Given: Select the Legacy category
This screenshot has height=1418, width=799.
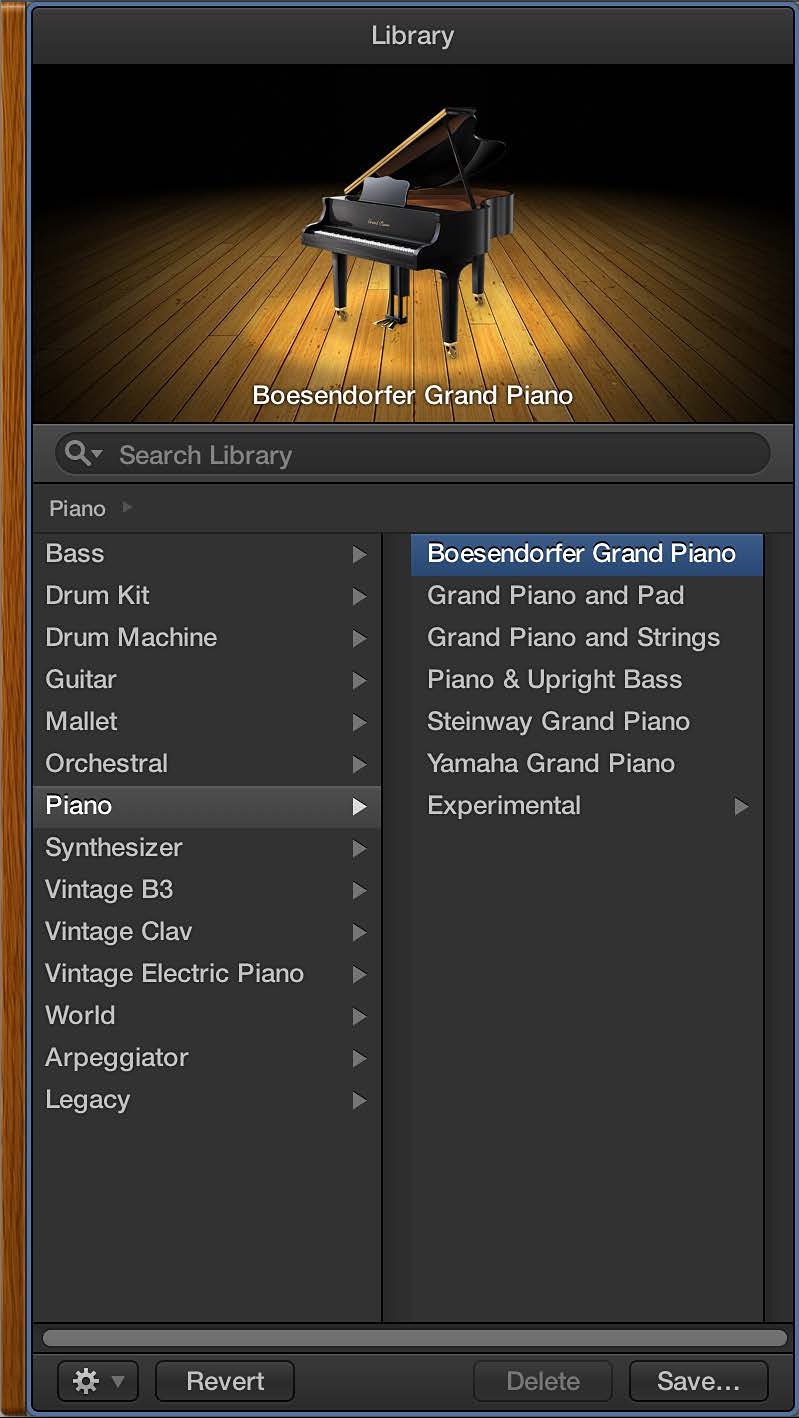Looking at the screenshot, I should 207,1100.
